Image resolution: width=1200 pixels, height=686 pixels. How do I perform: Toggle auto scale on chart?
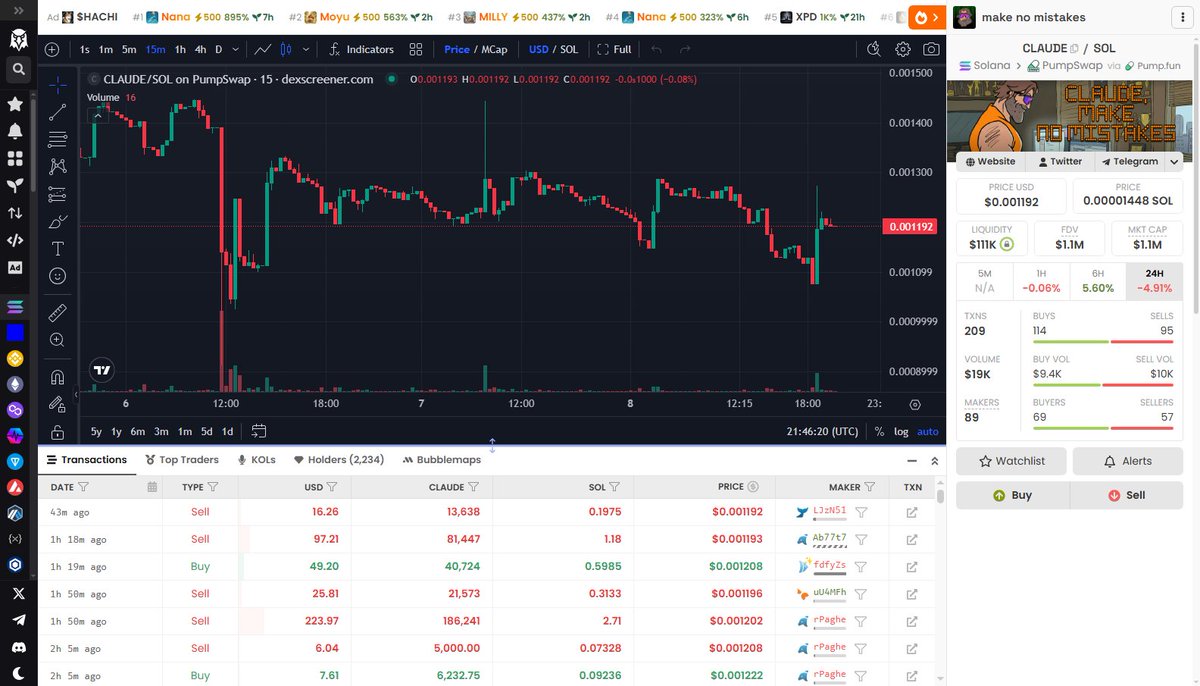[928, 431]
